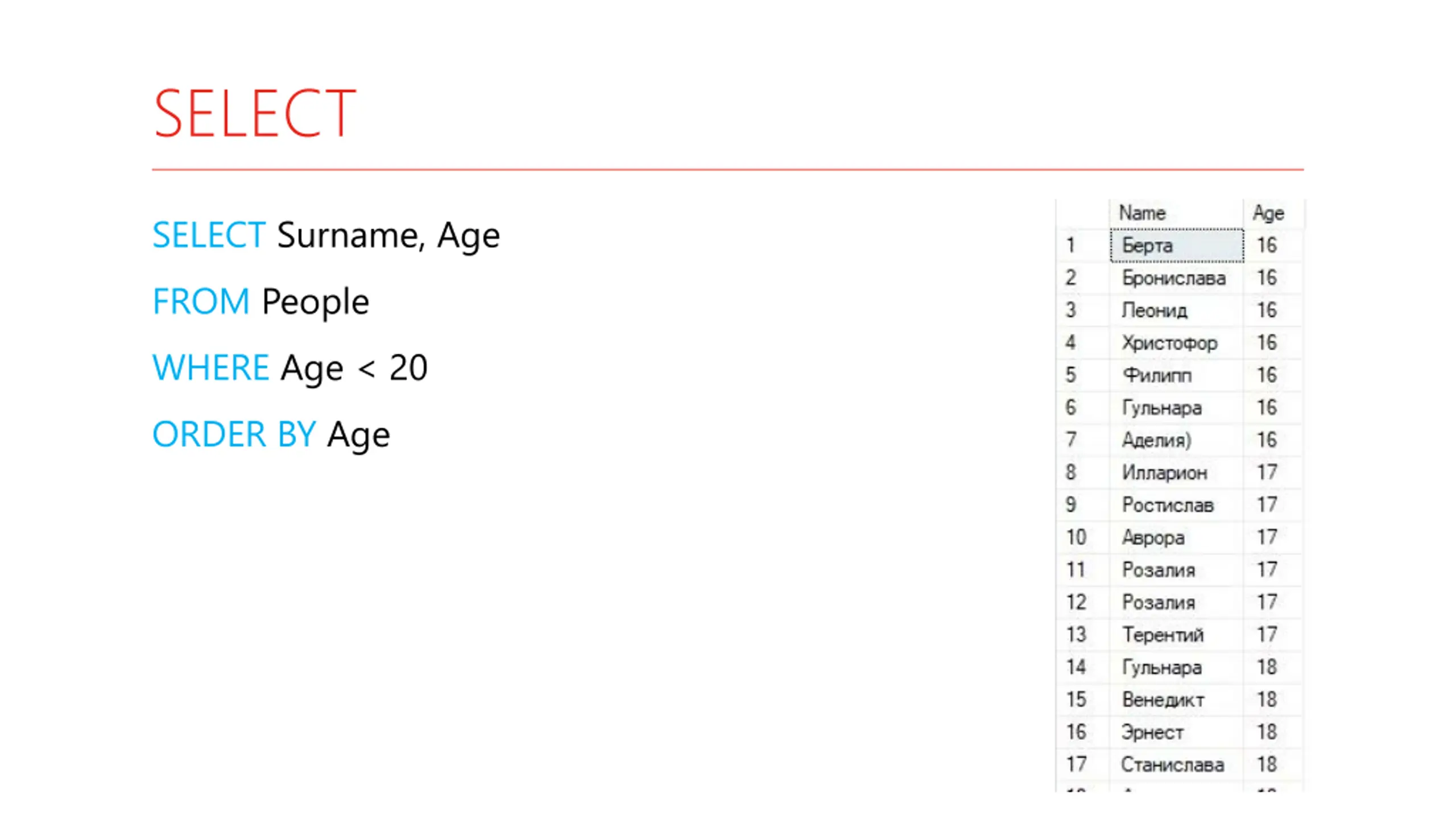The width and height of the screenshot is (1456, 819).
Task: Click the Бронислава name cell
Action: tap(1176, 278)
